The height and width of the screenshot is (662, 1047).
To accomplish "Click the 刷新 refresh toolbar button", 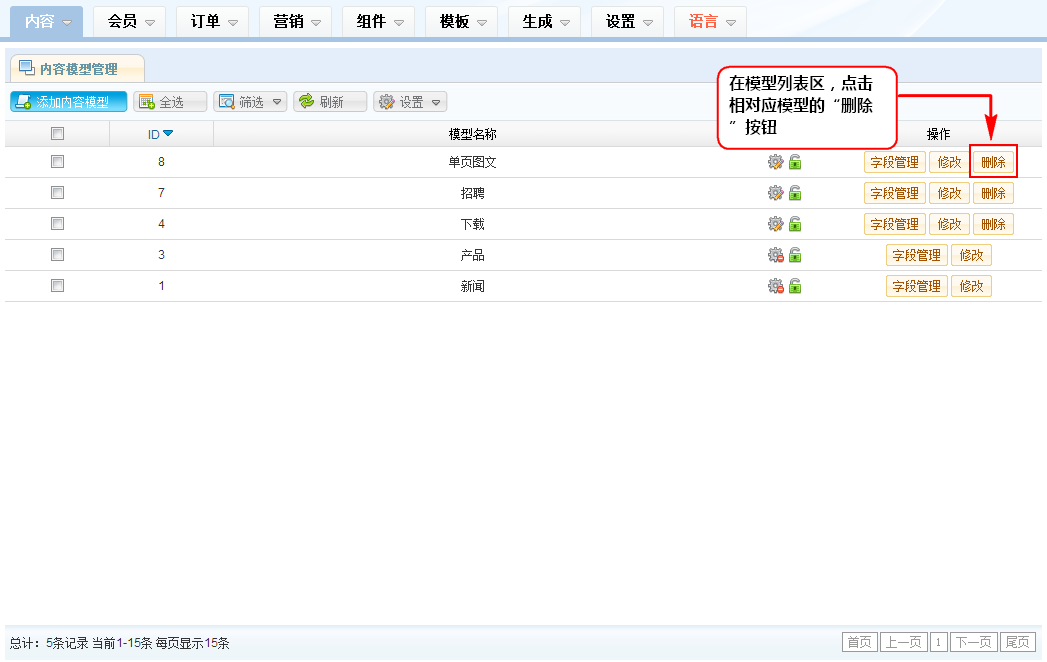I will click(330, 102).
